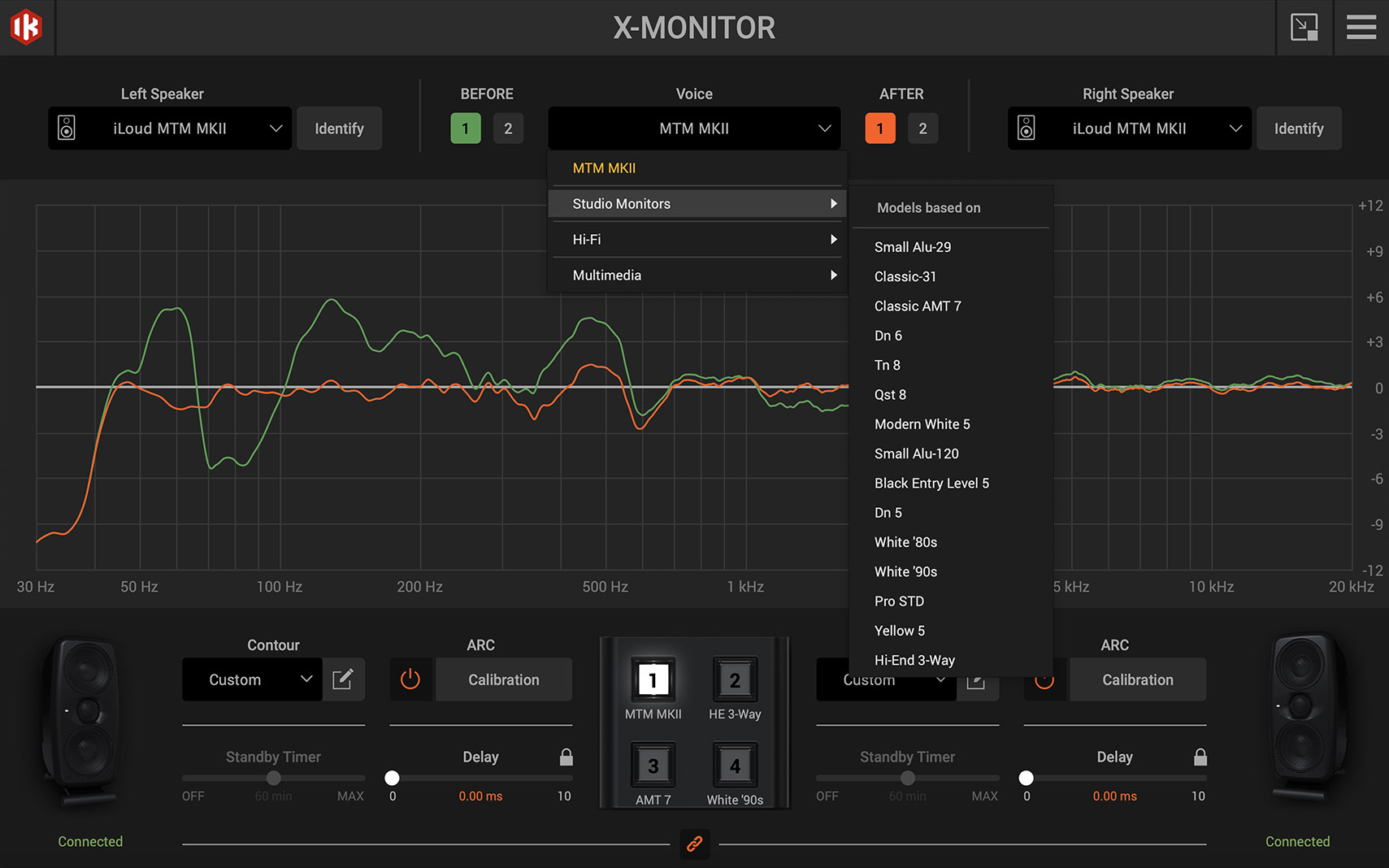Click the IK Multimedia logo icon
Viewport: 1389px width, 868px height.
pyautogui.click(x=26, y=27)
